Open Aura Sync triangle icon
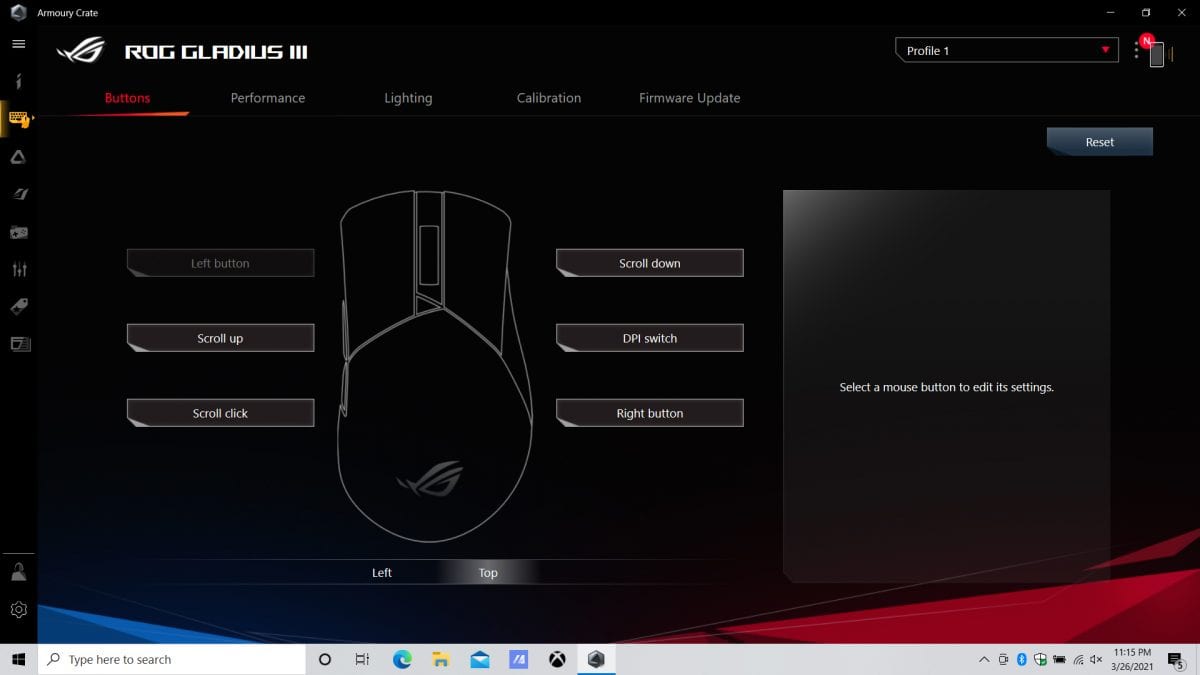This screenshot has width=1200, height=675. click(18, 157)
